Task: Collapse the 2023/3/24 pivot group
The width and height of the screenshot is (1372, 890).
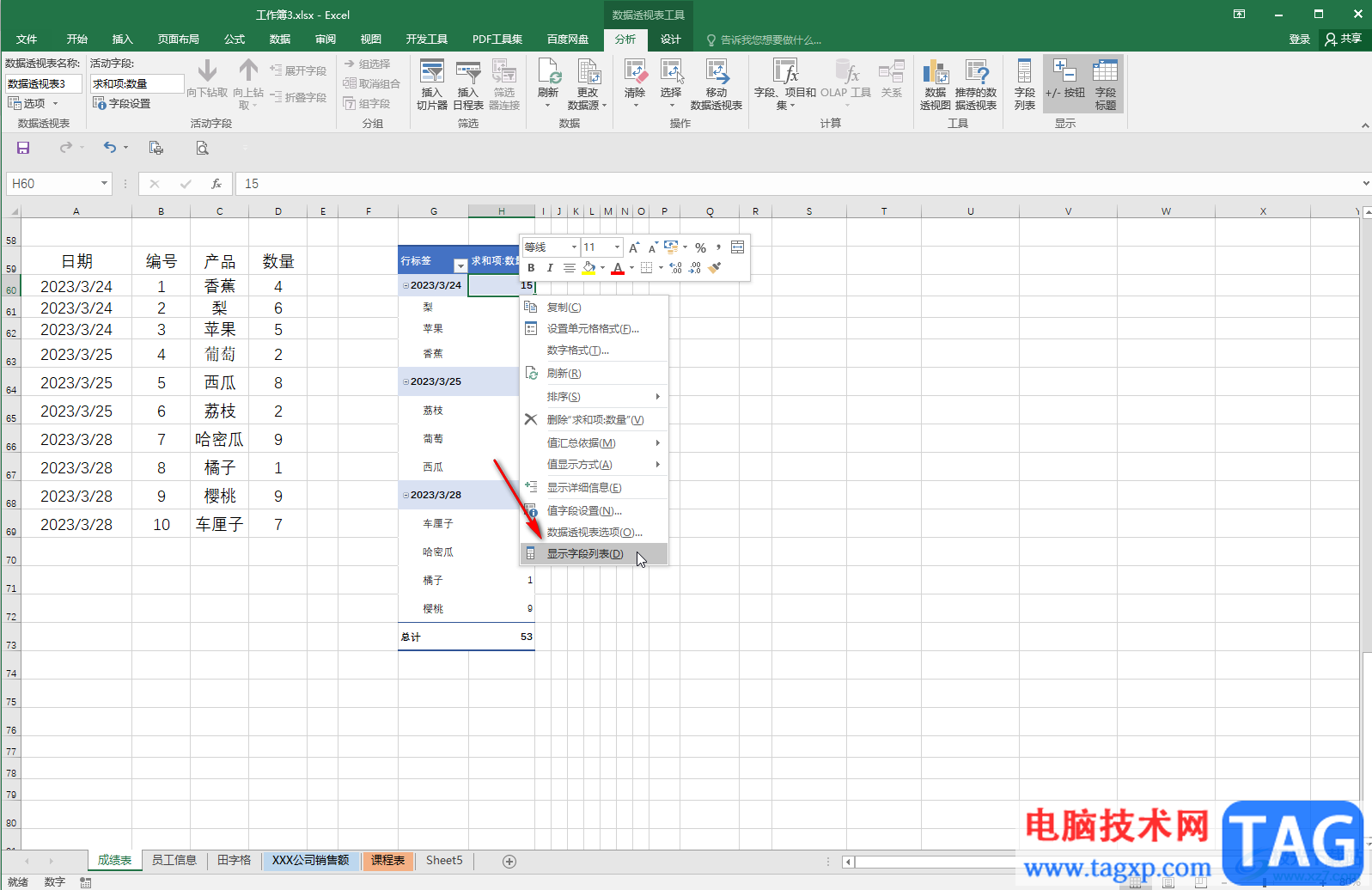Action: point(406,285)
